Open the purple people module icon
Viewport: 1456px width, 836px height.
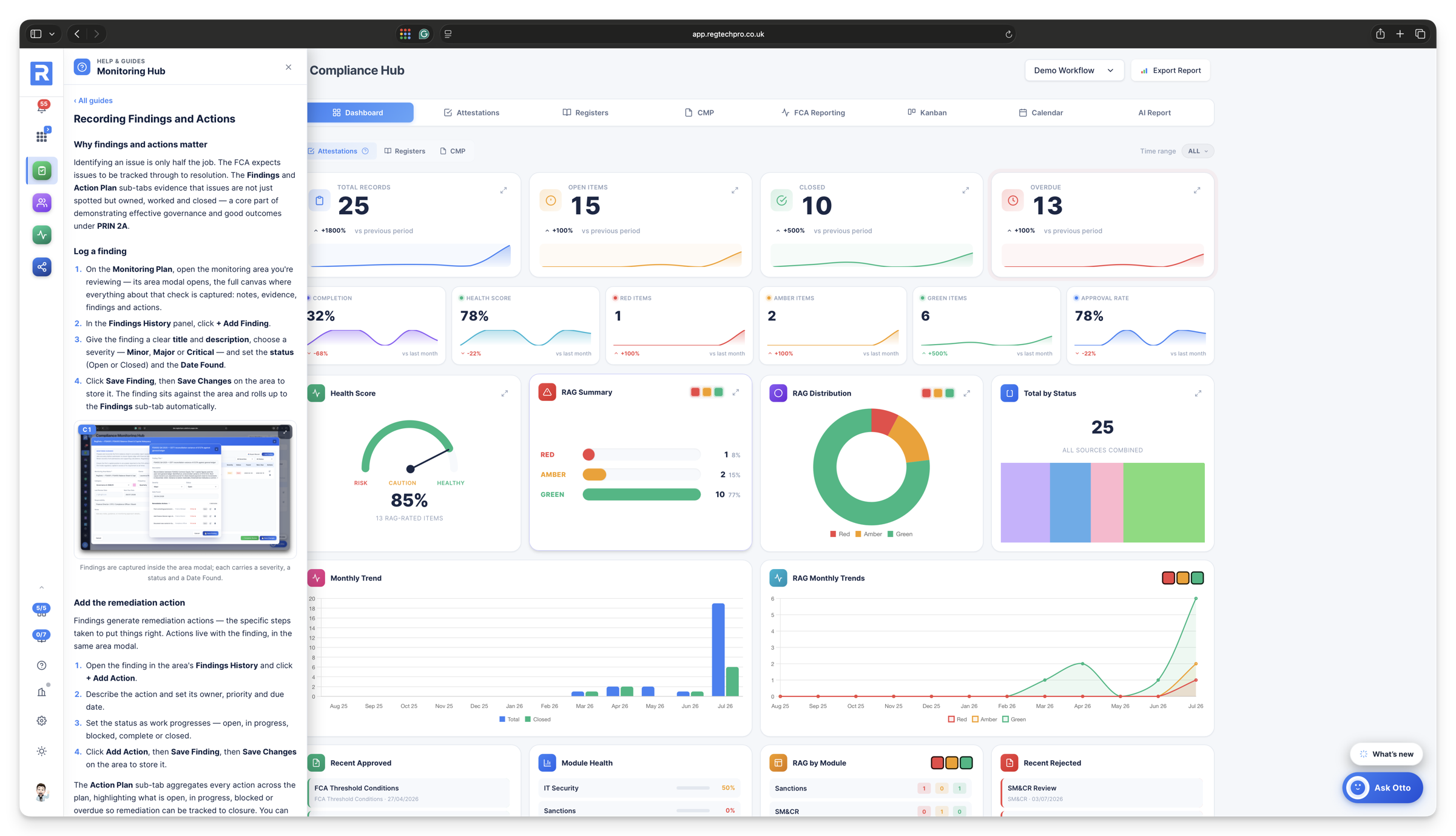(x=42, y=203)
